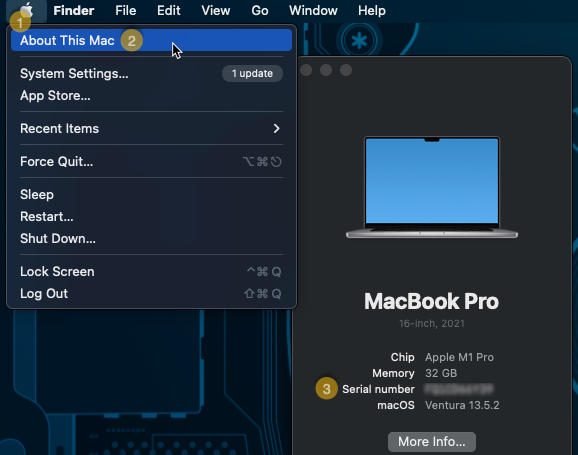Click the More Info button
Viewport: 578px width, 455px height.
[x=432, y=441]
